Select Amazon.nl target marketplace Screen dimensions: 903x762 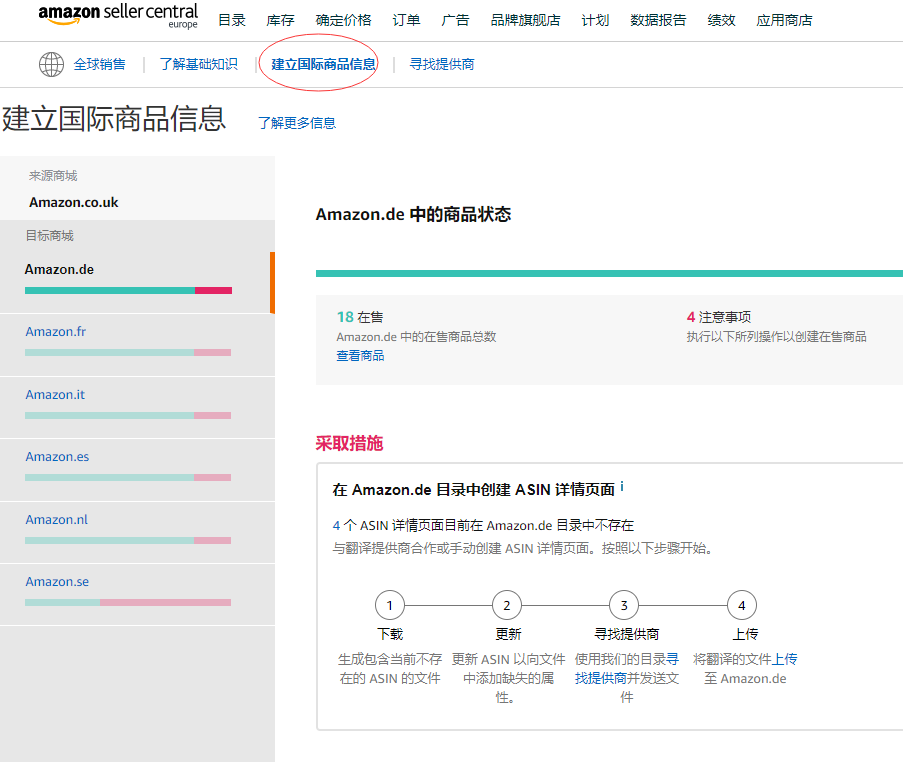[x=56, y=520]
